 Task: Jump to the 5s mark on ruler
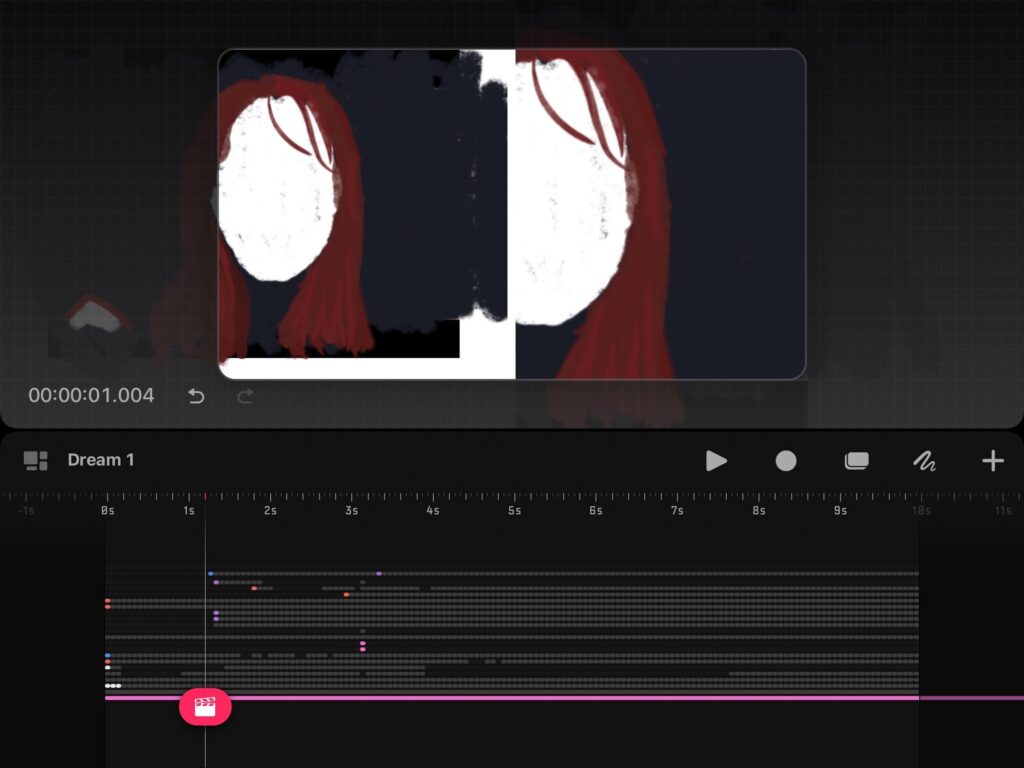pos(514,511)
